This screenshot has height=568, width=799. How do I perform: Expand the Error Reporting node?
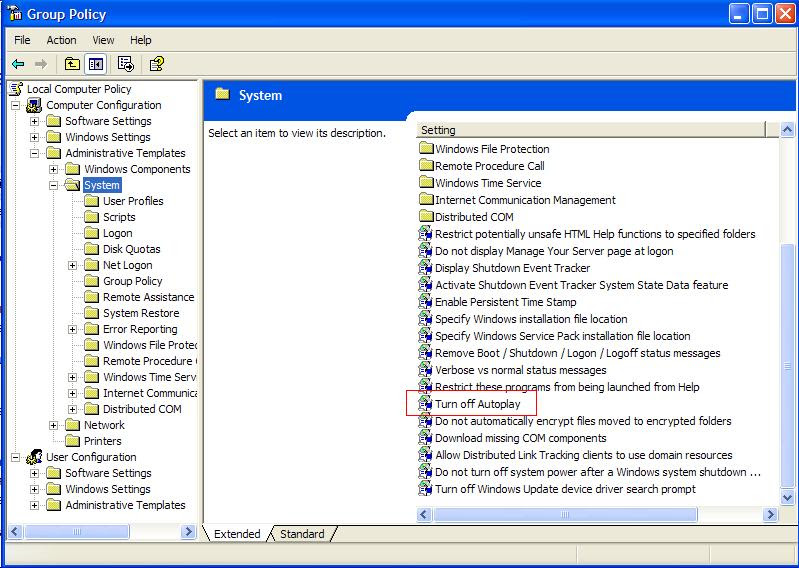(x=72, y=330)
